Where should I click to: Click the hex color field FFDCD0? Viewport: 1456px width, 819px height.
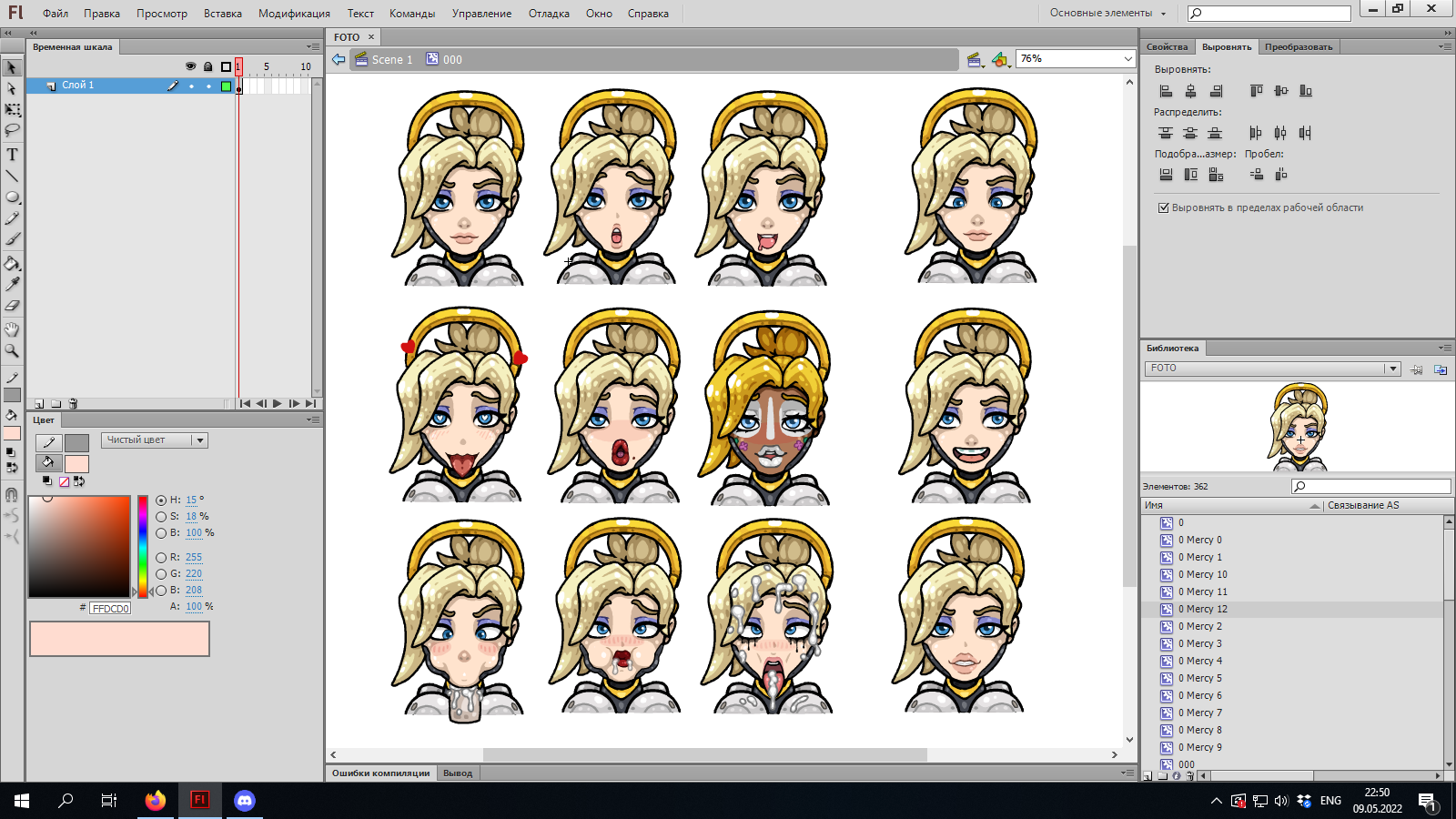click(110, 608)
